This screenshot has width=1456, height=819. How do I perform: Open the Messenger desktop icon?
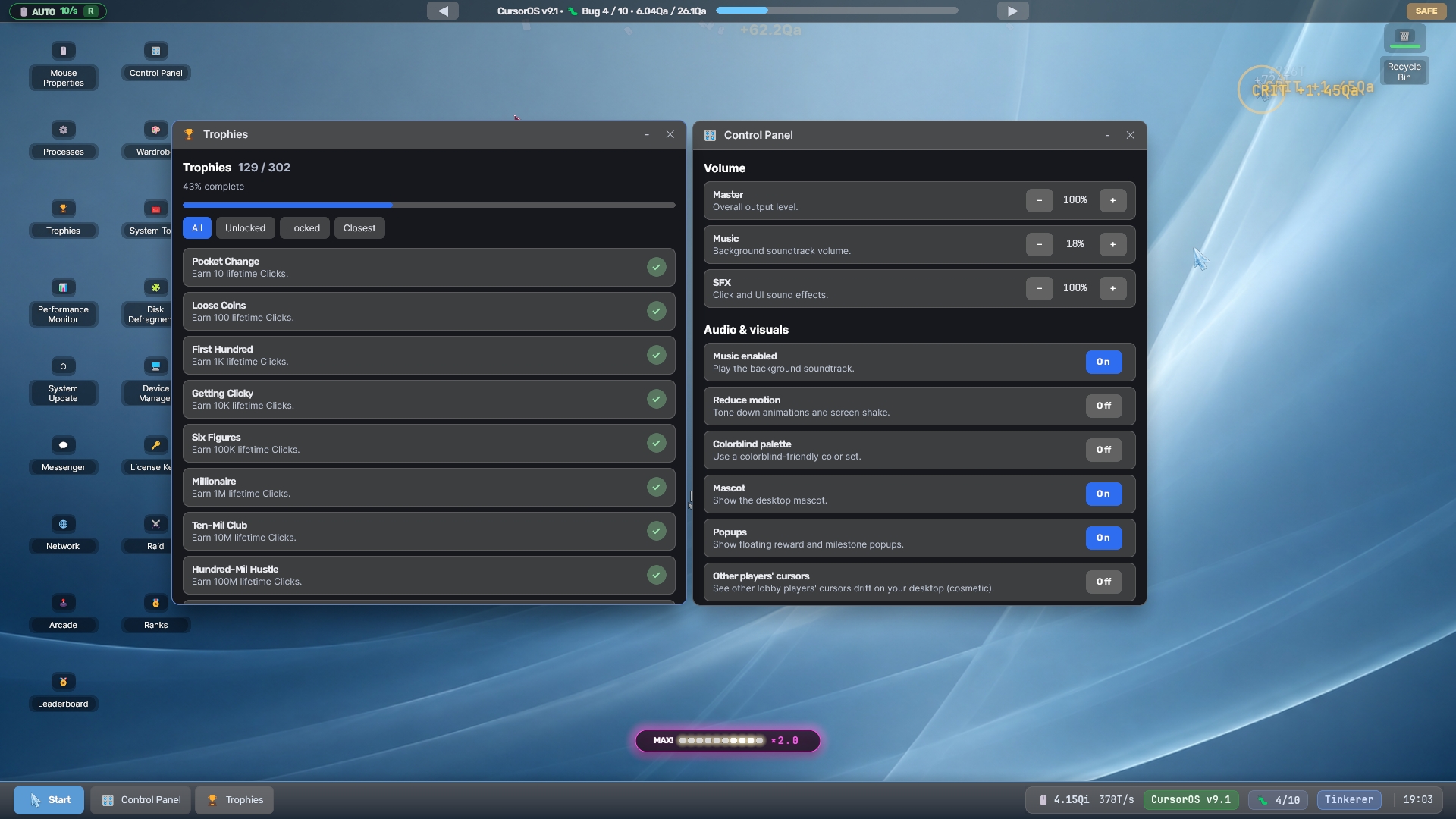click(x=64, y=455)
